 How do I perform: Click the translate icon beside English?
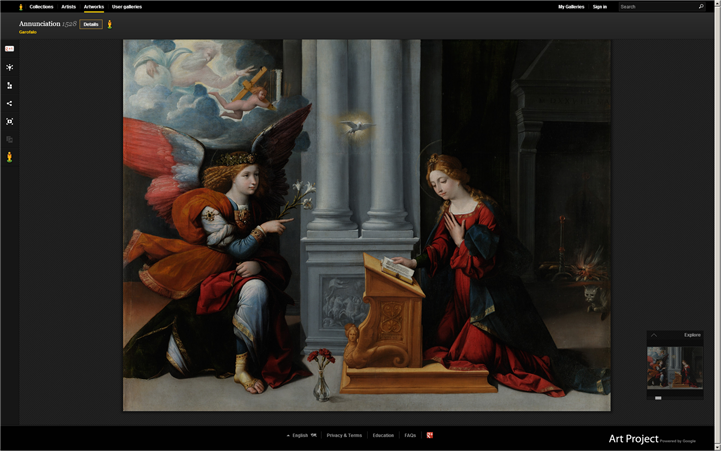tap(314, 435)
